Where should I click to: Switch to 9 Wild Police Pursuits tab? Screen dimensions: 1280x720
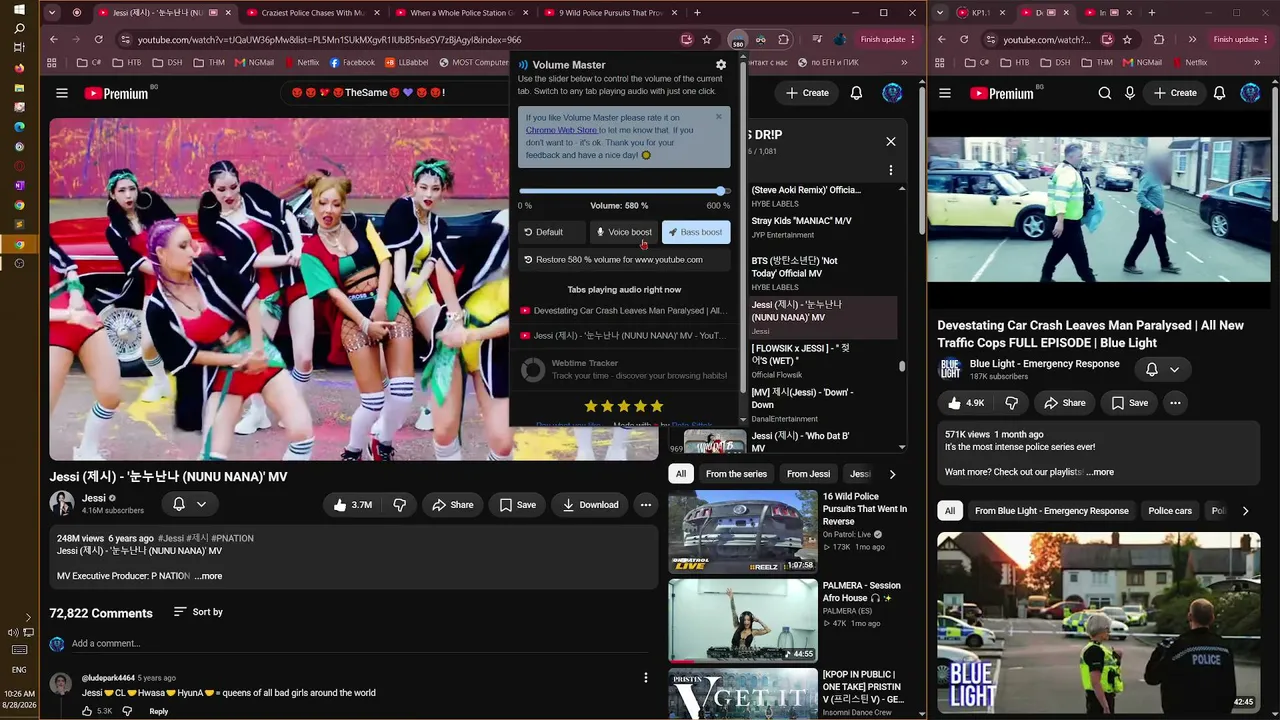click(611, 13)
